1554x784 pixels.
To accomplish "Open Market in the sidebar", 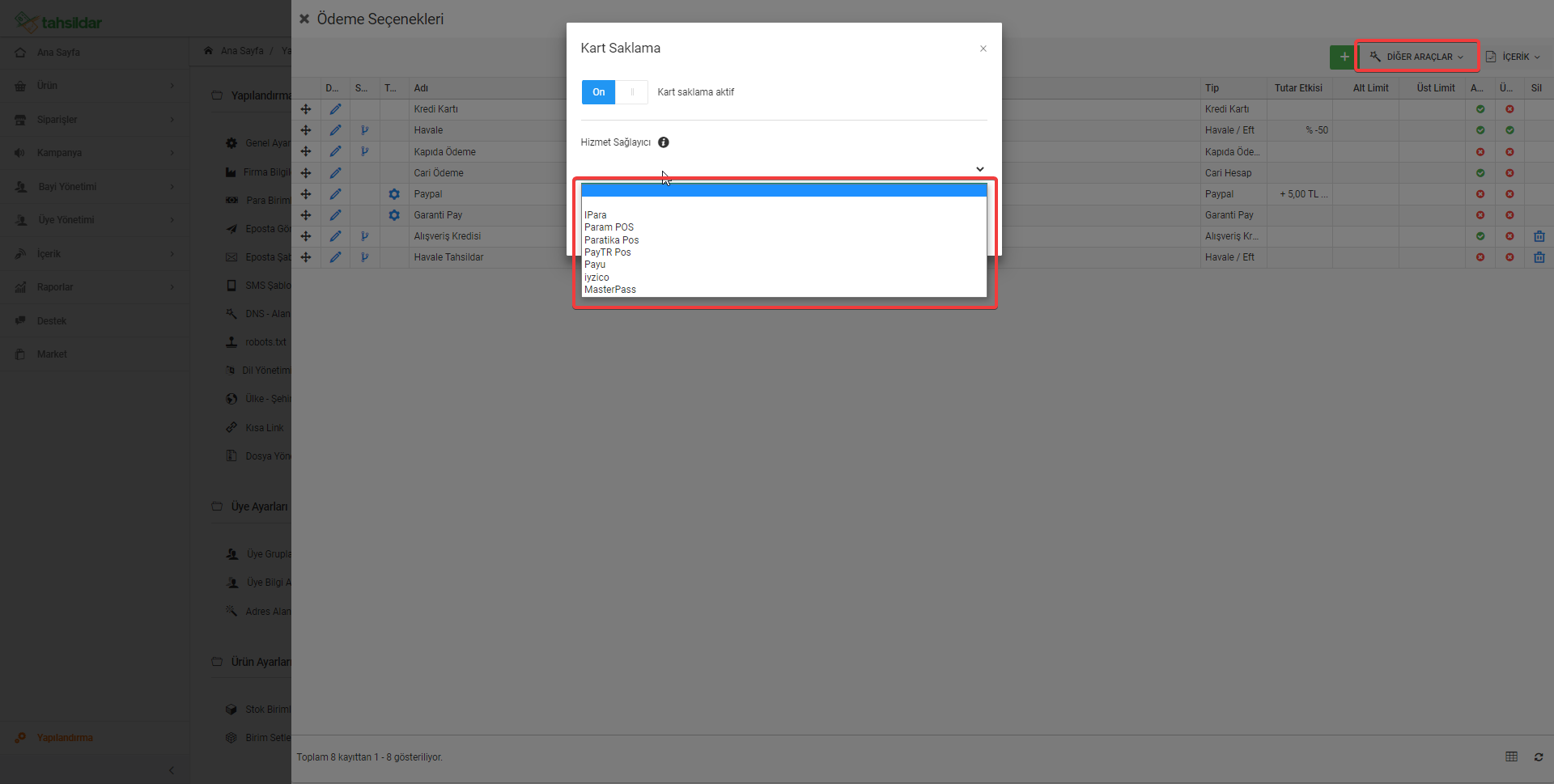I will pyautogui.click(x=95, y=354).
